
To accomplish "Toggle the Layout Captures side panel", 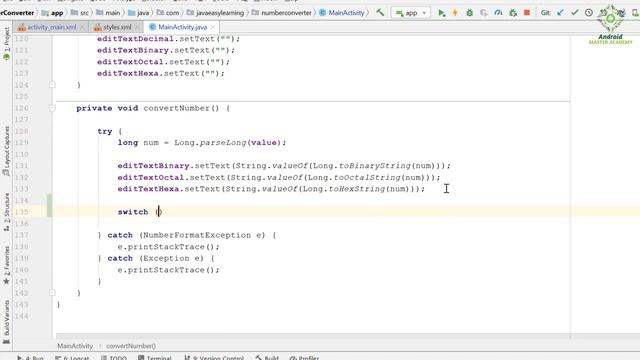I will click(6, 151).
